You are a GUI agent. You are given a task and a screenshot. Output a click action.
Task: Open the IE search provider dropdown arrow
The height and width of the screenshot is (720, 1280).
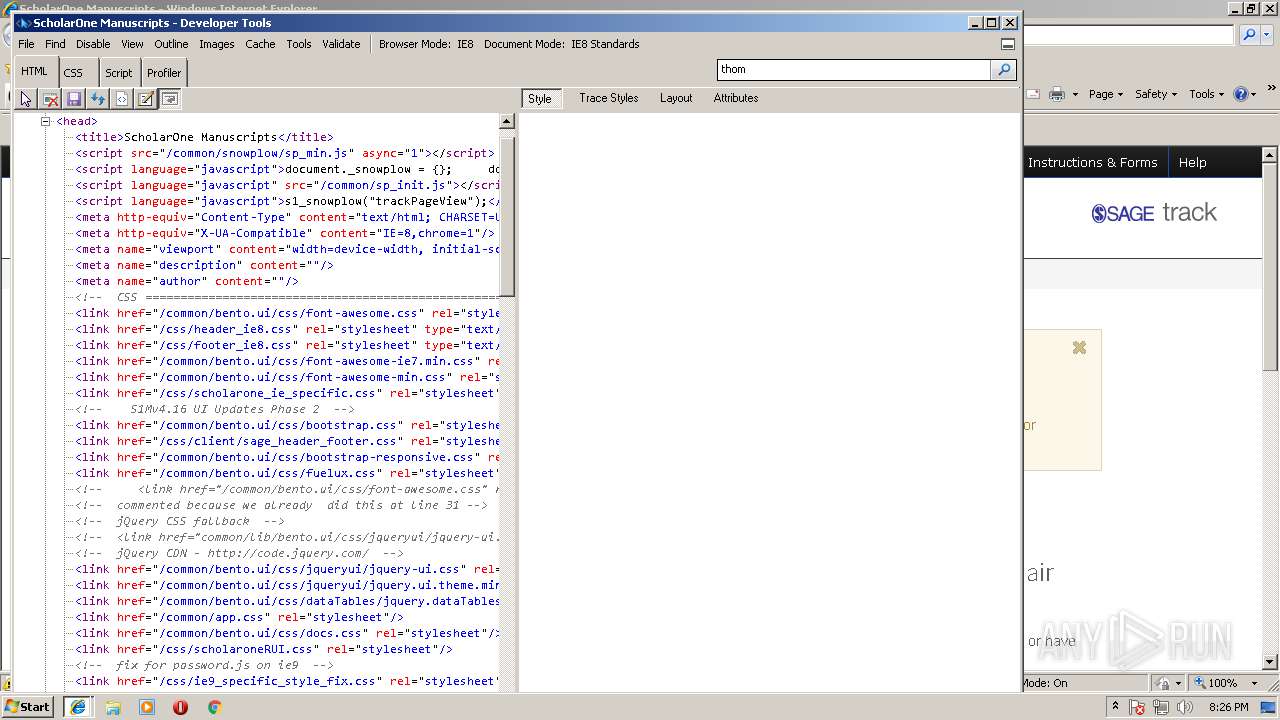tap(1267, 35)
